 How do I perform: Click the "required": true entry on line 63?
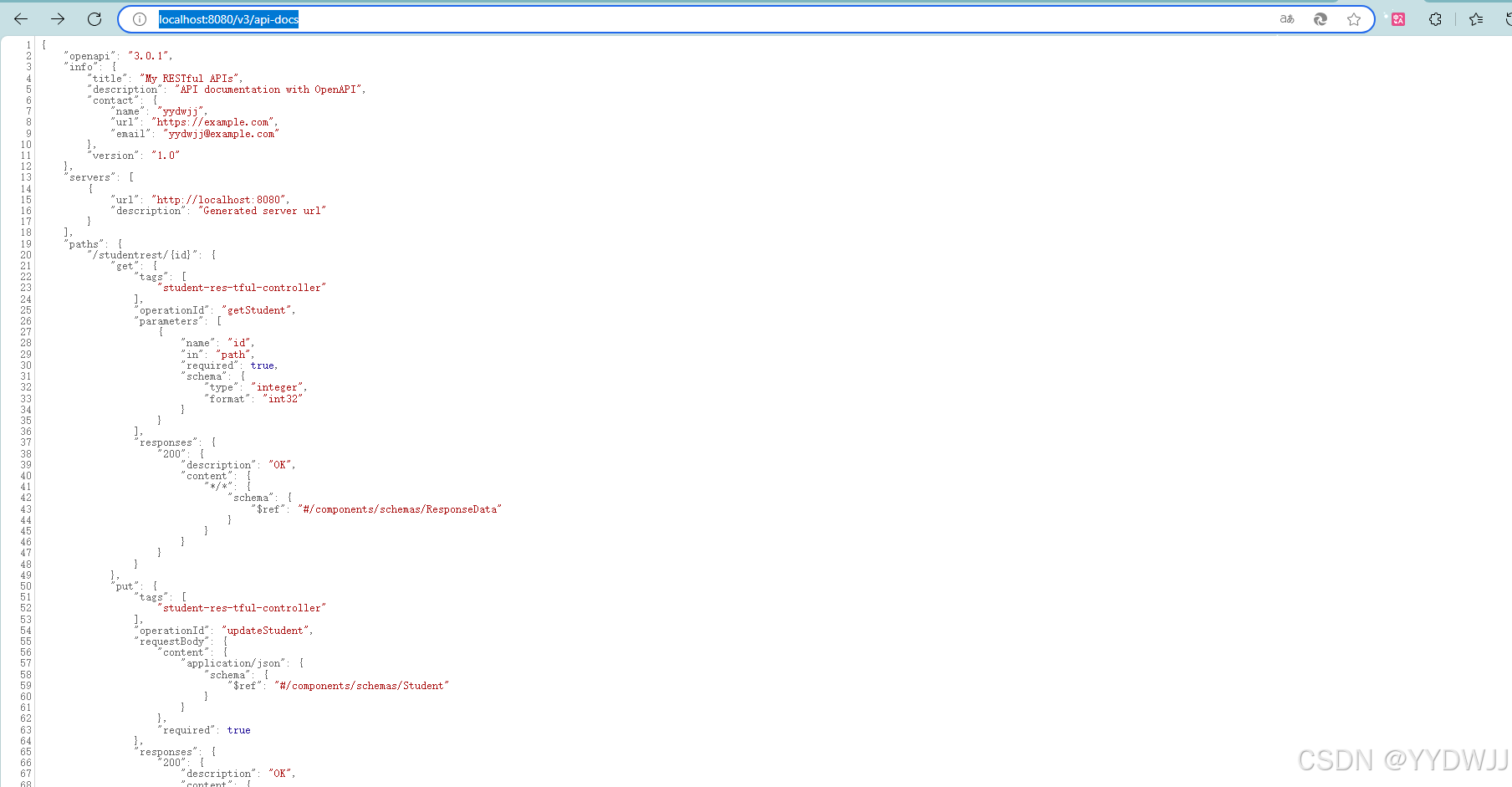204,730
